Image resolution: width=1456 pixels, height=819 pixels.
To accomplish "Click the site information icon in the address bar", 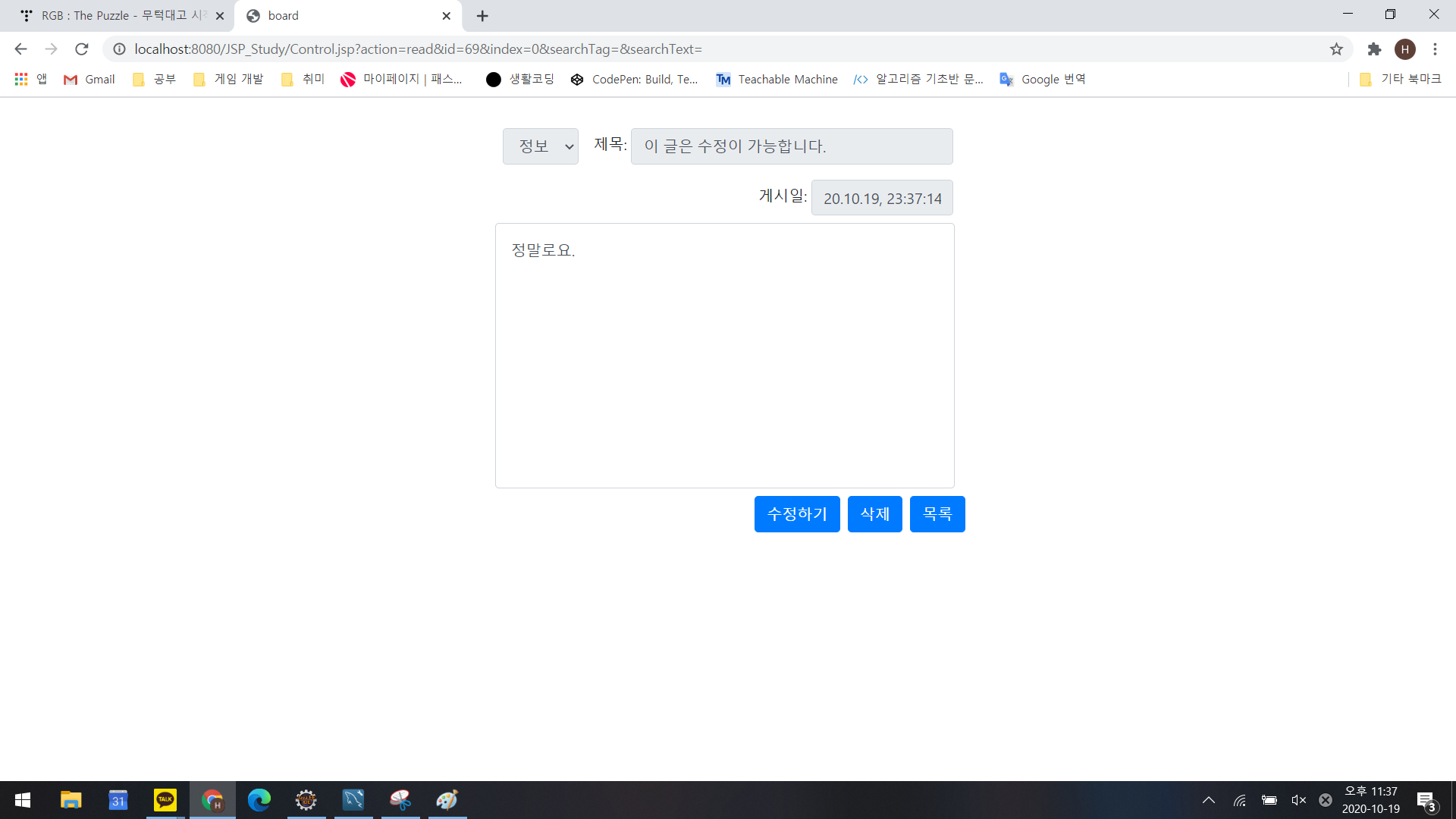I will (119, 49).
